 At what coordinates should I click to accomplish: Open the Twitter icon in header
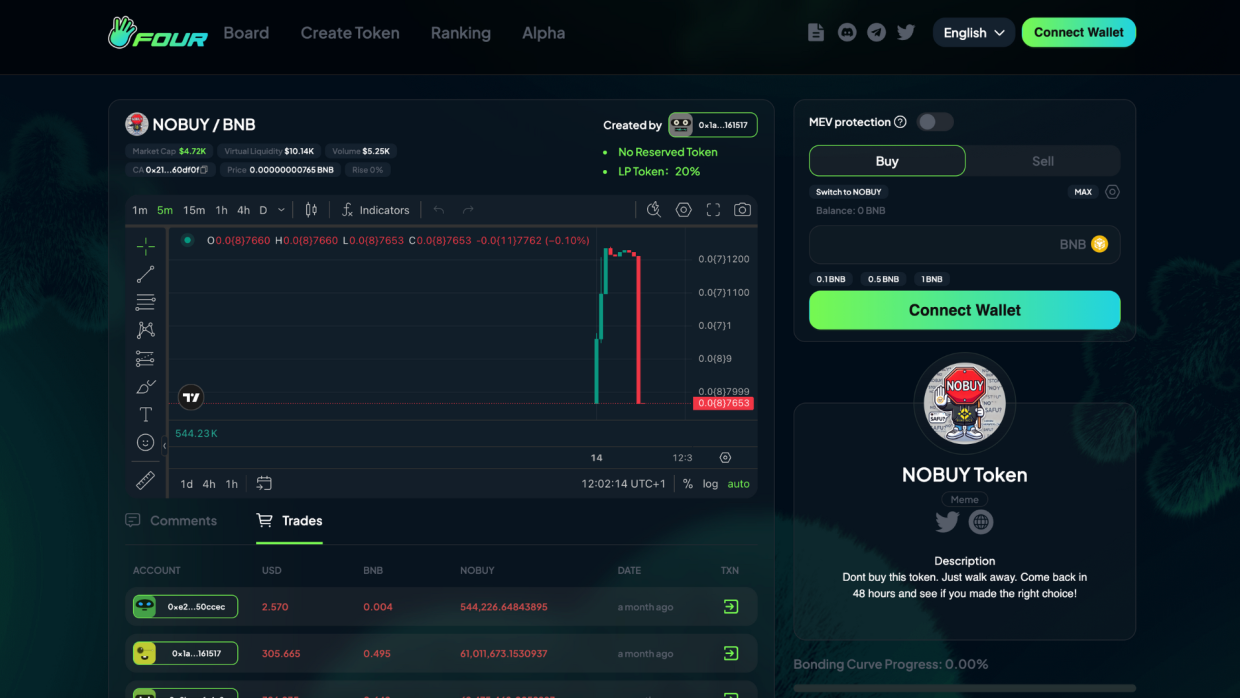[x=906, y=32]
